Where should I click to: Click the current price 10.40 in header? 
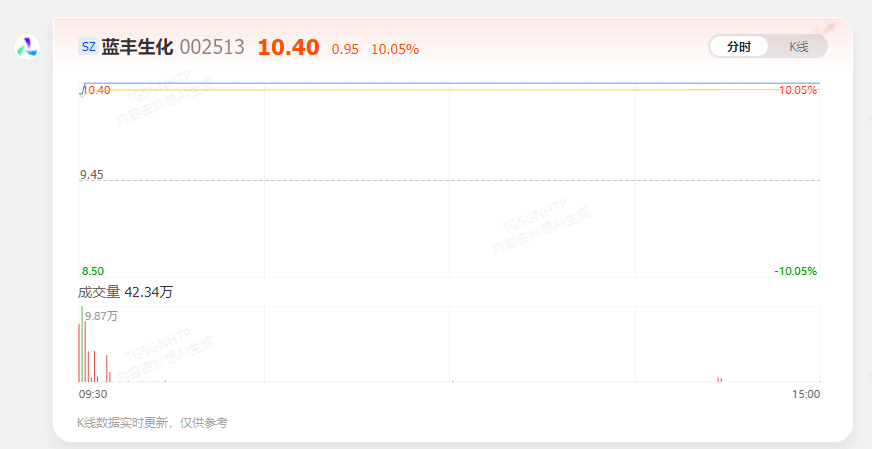tap(288, 47)
